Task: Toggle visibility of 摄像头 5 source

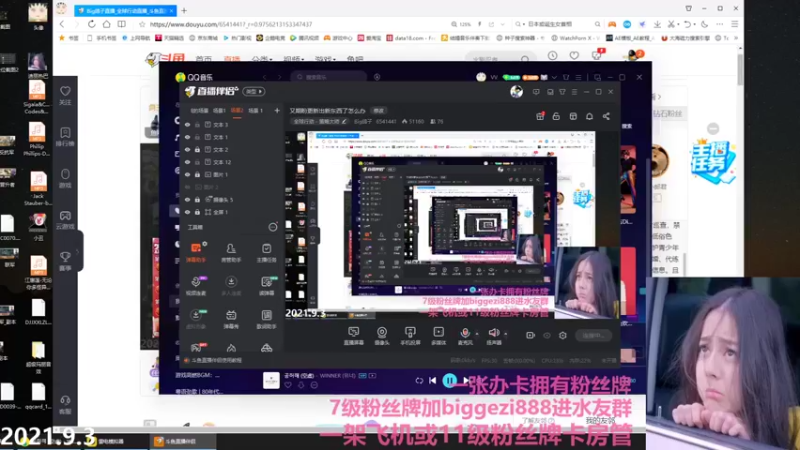Action: 187,199
